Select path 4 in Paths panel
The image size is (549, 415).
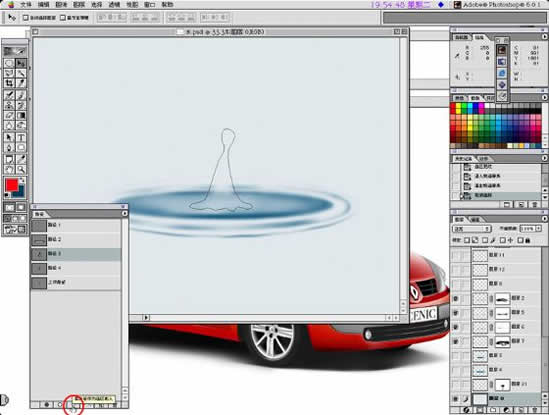point(76,268)
